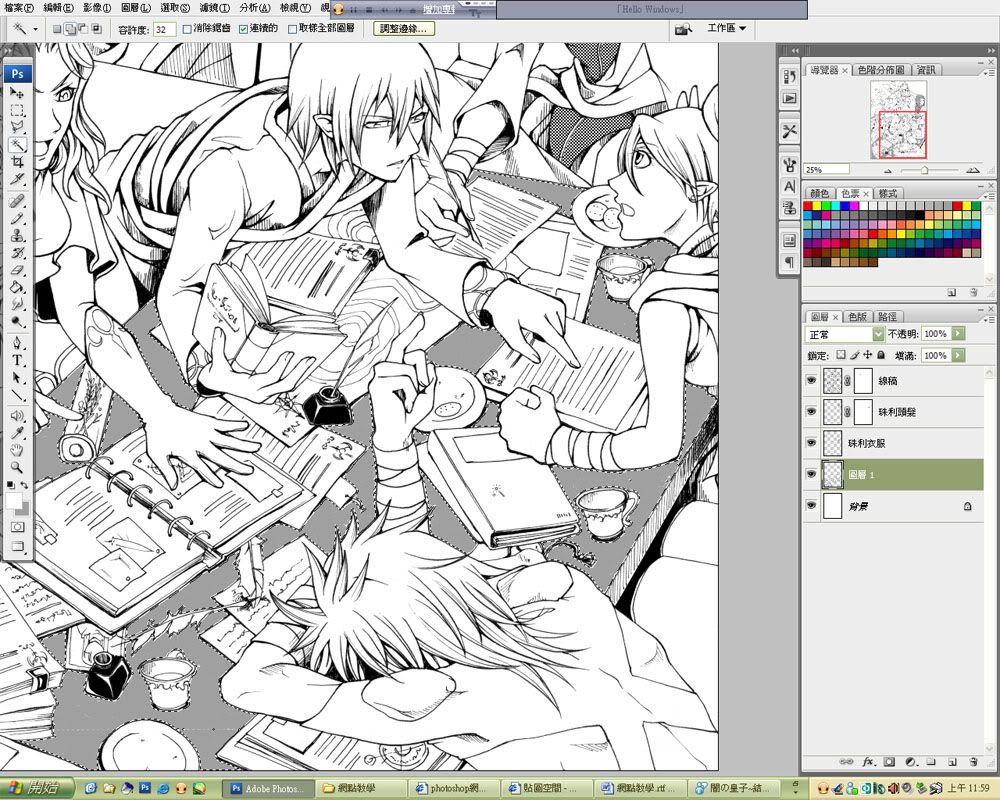
Task: Collapse the right panel dock arrows
Action: click(x=989, y=50)
